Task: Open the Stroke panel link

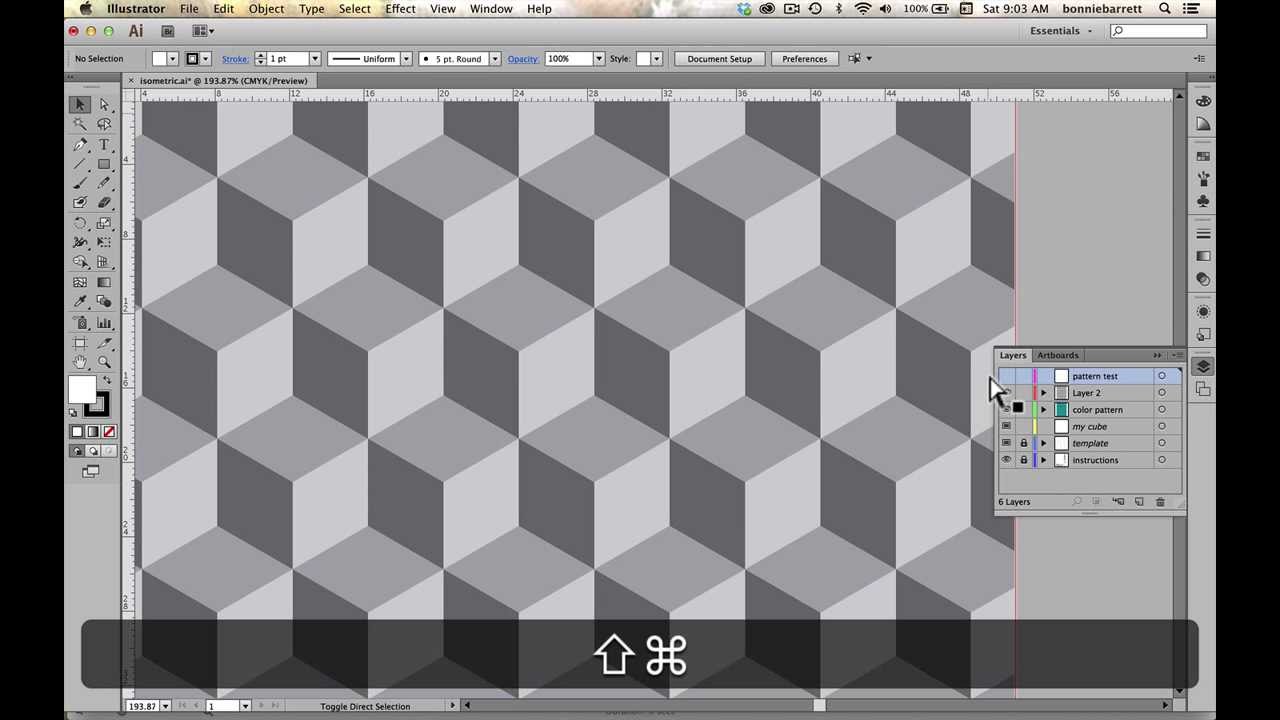Action: [235, 59]
